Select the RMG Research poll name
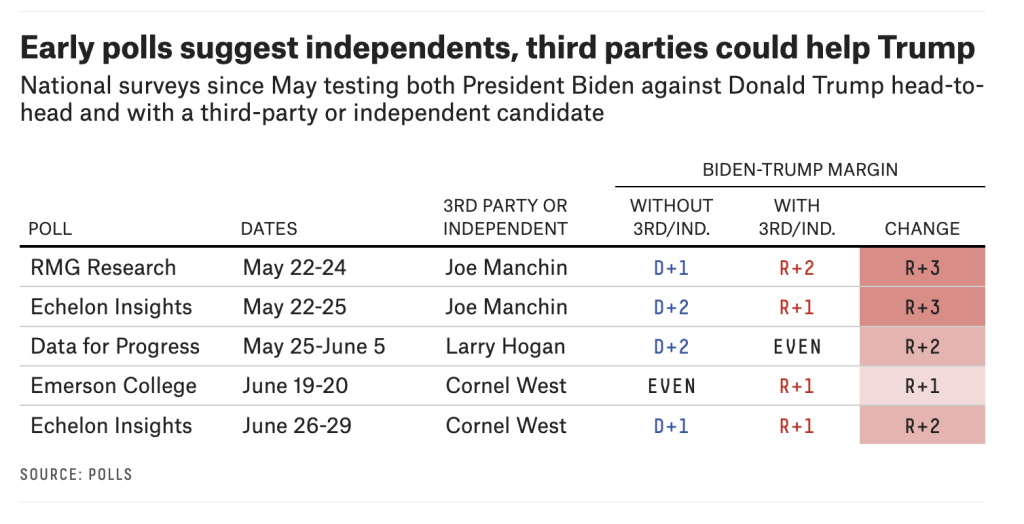Viewport: 1024px width, 524px height. coord(103,268)
